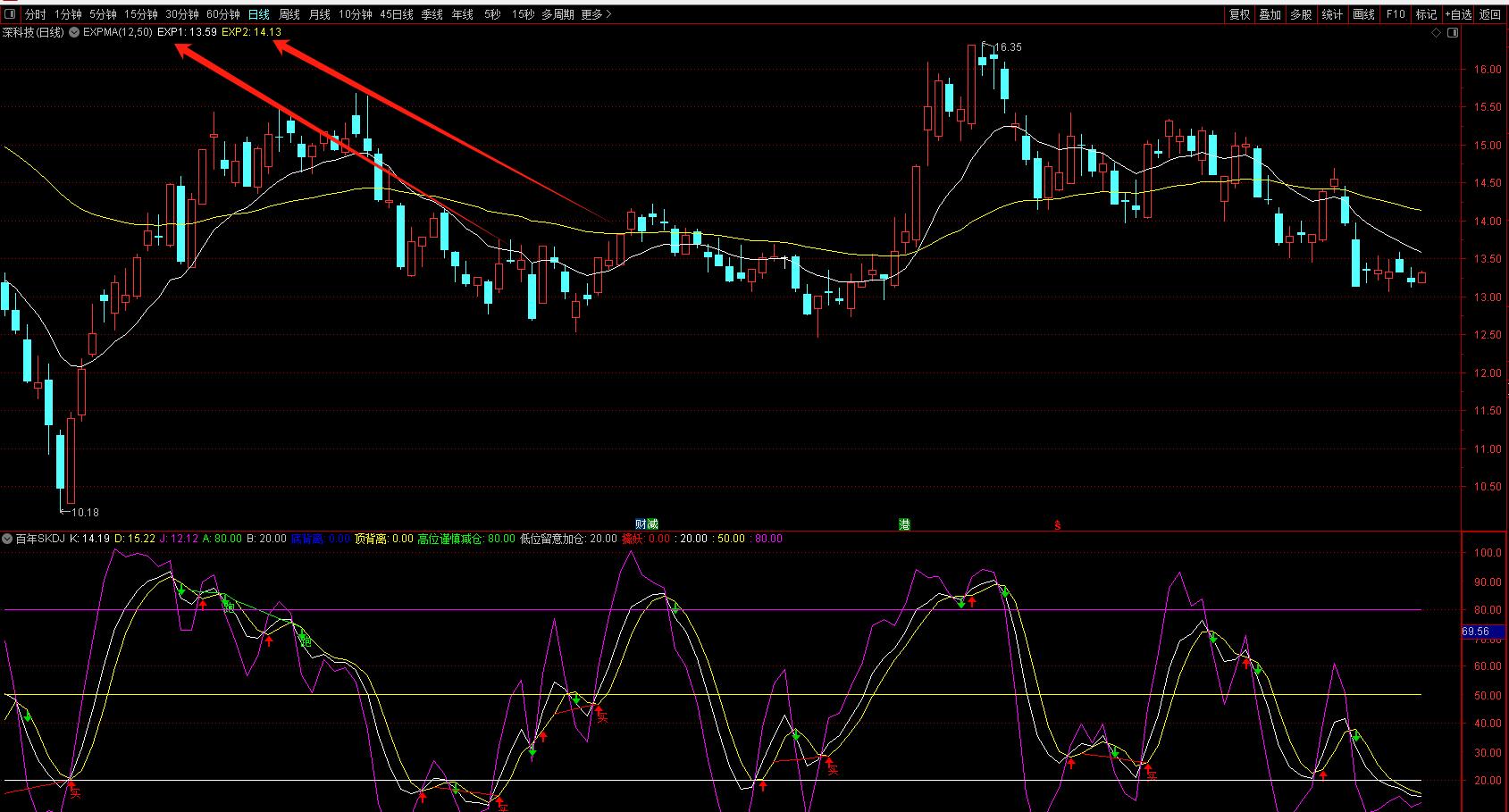Click the 返回 back button
This screenshot has width=1509, height=812.
click(x=1490, y=14)
